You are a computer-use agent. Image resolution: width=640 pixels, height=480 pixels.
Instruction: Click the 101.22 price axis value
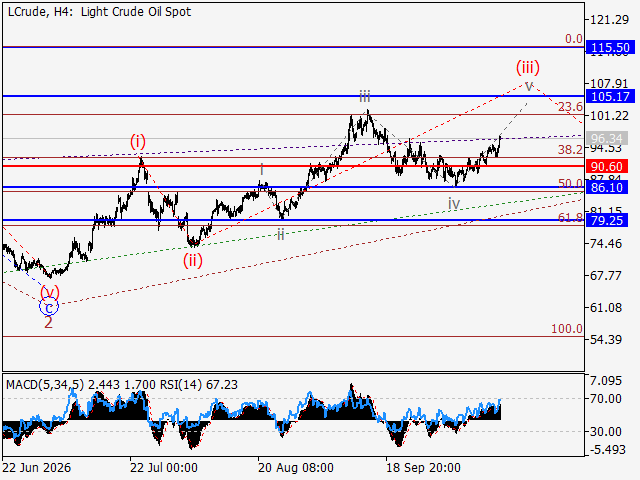tap(609, 116)
